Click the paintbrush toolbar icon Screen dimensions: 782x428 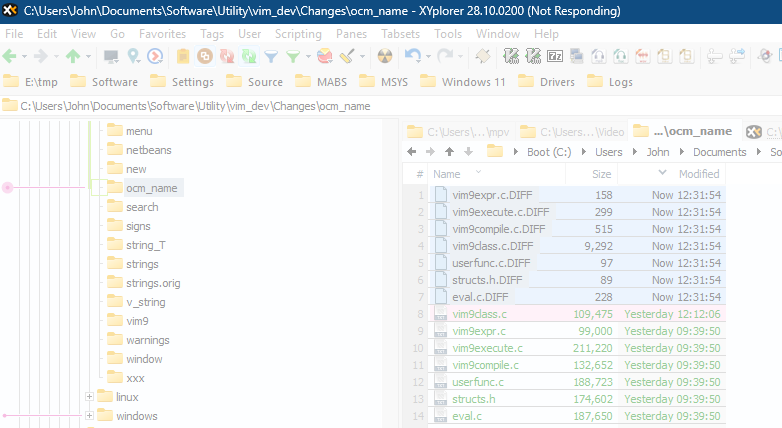click(348, 57)
